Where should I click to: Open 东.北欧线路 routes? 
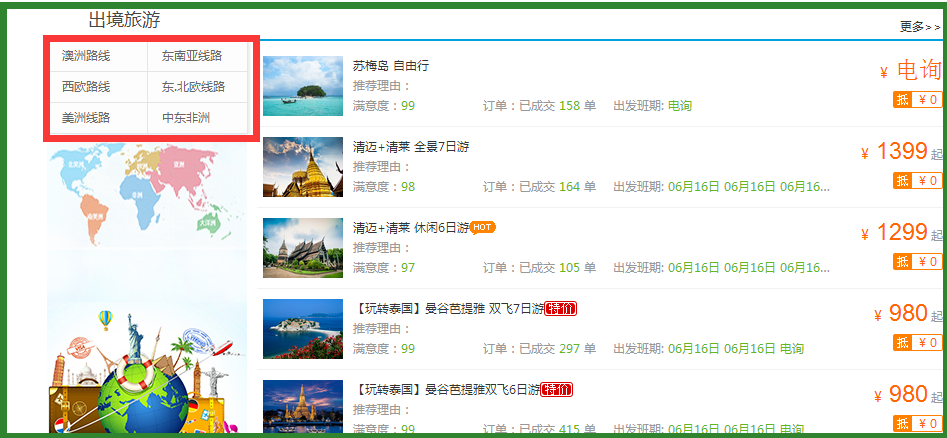coord(194,87)
